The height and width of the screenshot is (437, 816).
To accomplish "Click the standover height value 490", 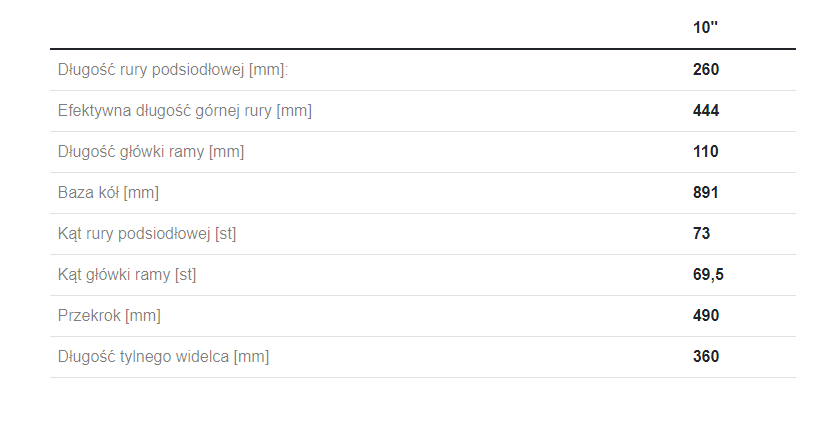I will [x=706, y=316].
